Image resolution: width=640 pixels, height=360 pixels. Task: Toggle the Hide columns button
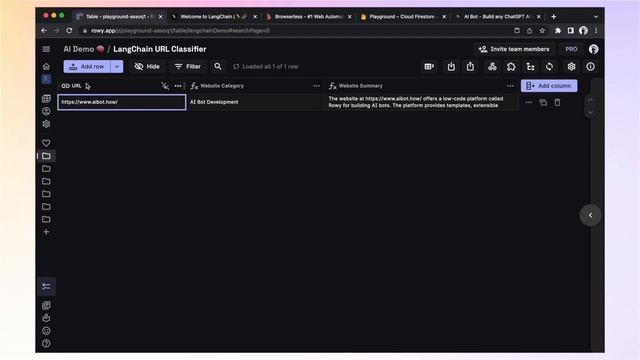(147, 67)
